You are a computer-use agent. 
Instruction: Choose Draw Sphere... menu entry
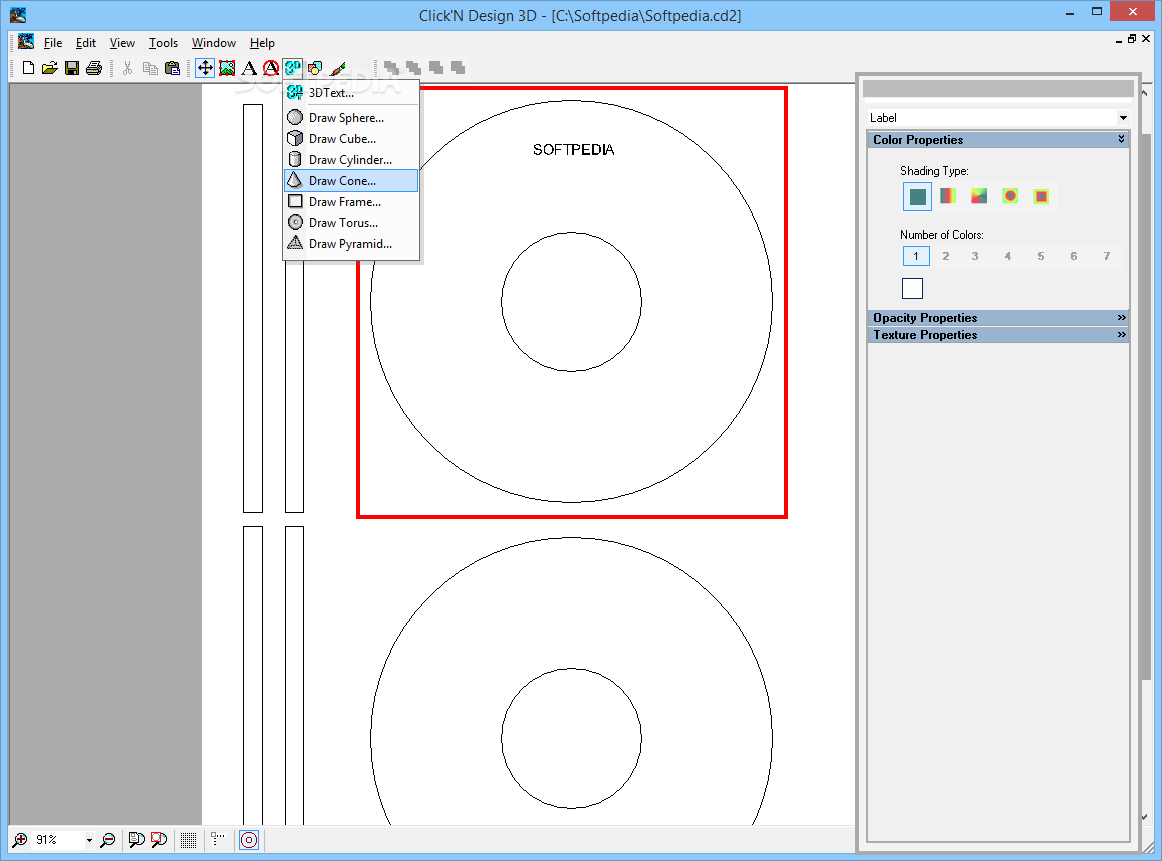tap(351, 118)
